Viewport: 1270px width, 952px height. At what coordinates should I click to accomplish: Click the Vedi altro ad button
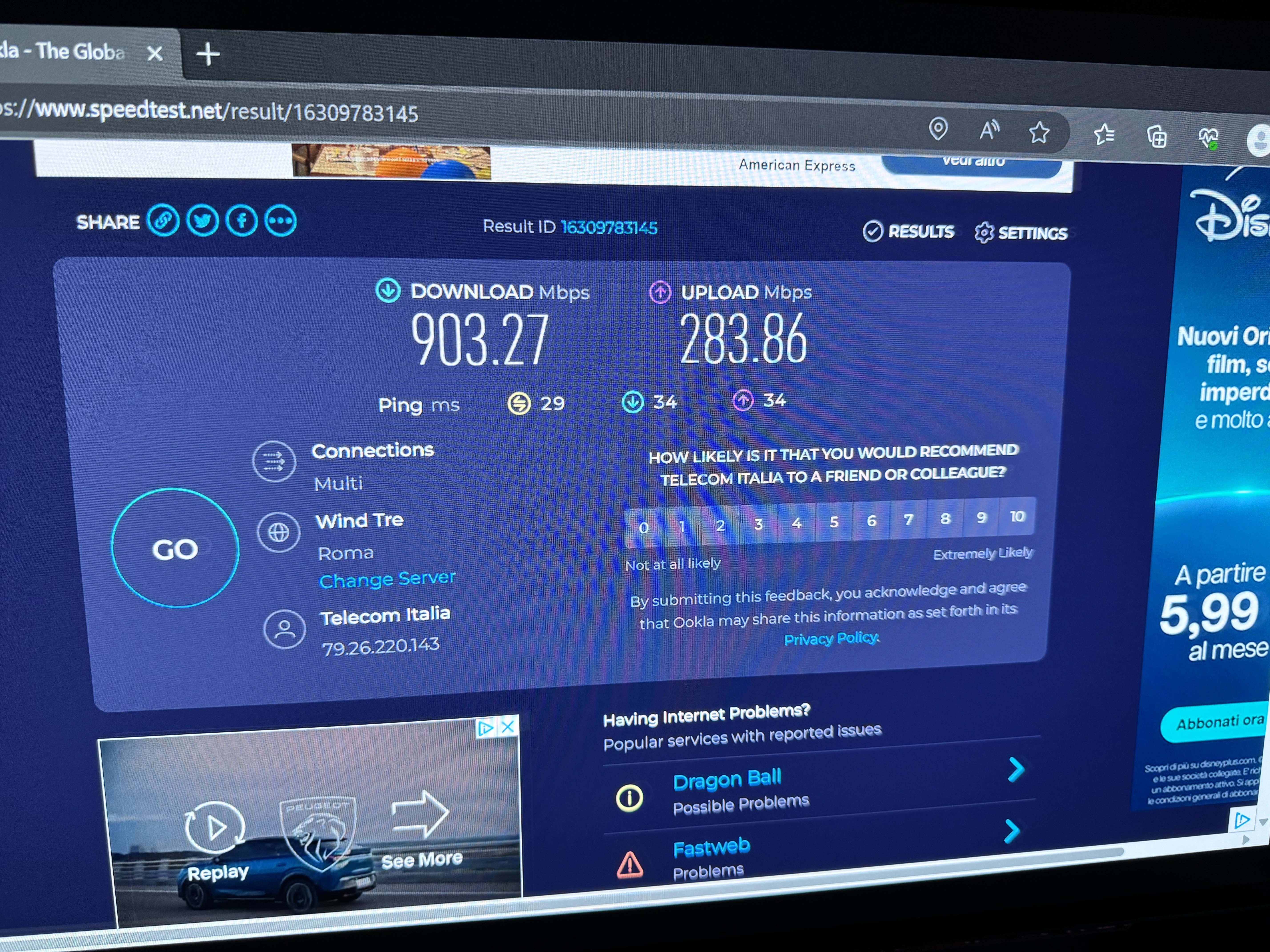click(x=973, y=166)
